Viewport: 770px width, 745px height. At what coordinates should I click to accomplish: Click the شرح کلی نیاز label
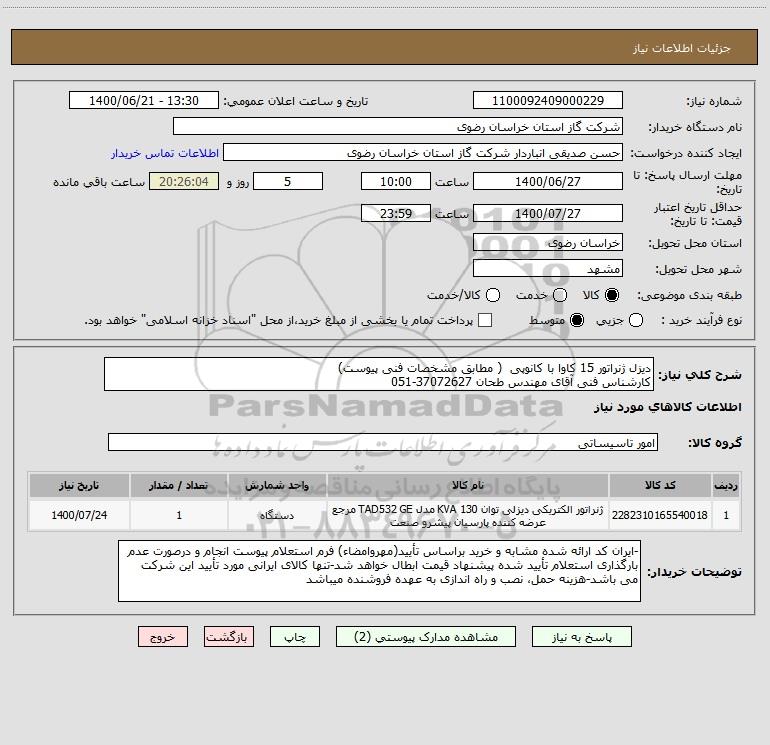700,375
